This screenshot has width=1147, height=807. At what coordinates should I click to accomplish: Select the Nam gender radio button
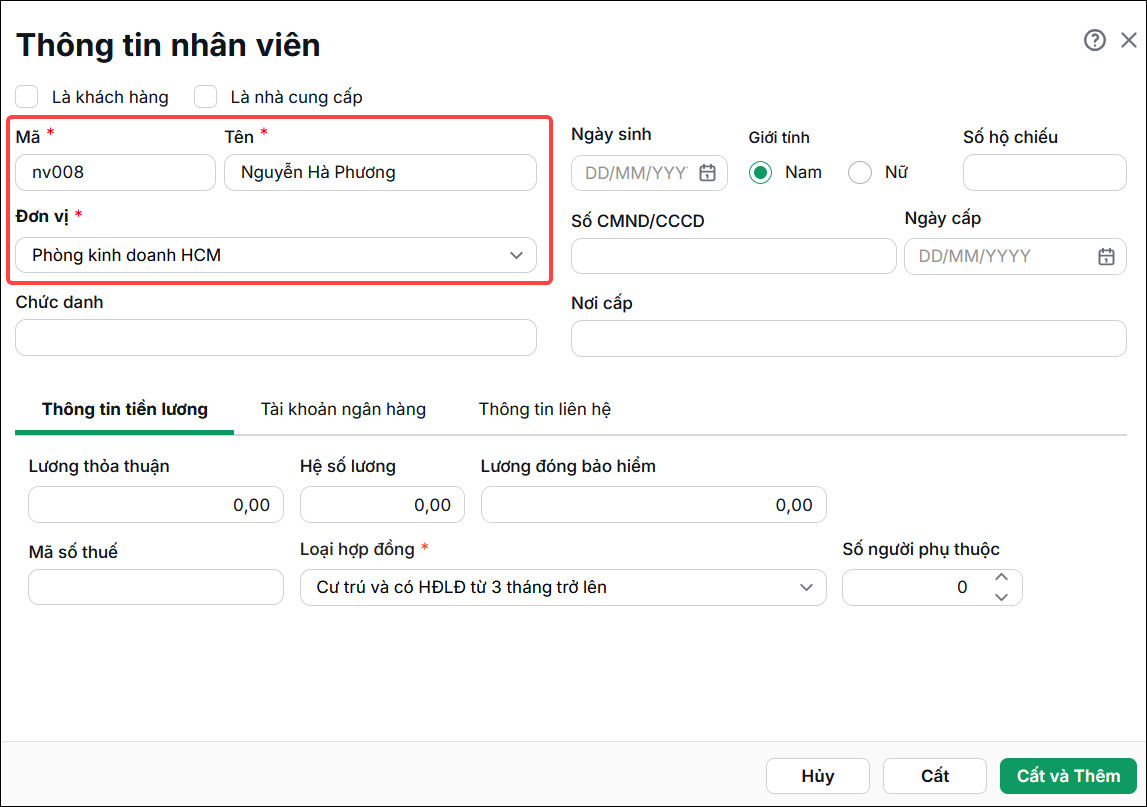click(760, 173)
